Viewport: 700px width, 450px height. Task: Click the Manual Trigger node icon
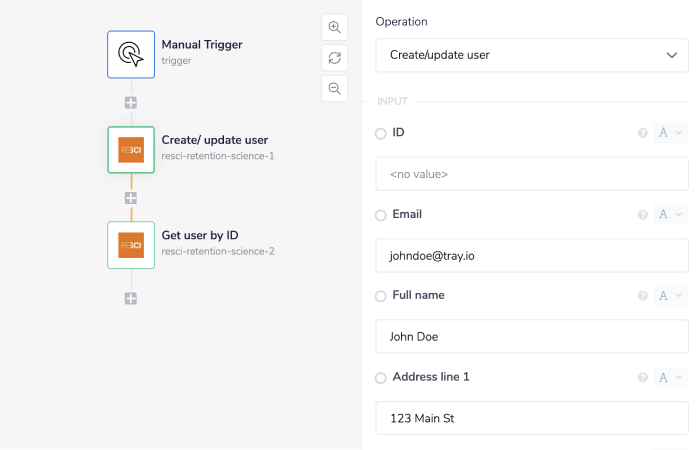coord(131,54)
